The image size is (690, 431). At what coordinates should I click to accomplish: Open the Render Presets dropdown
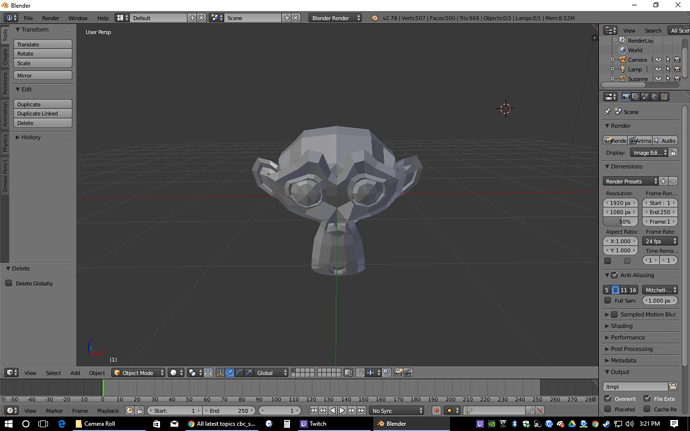tap(631, 181)
